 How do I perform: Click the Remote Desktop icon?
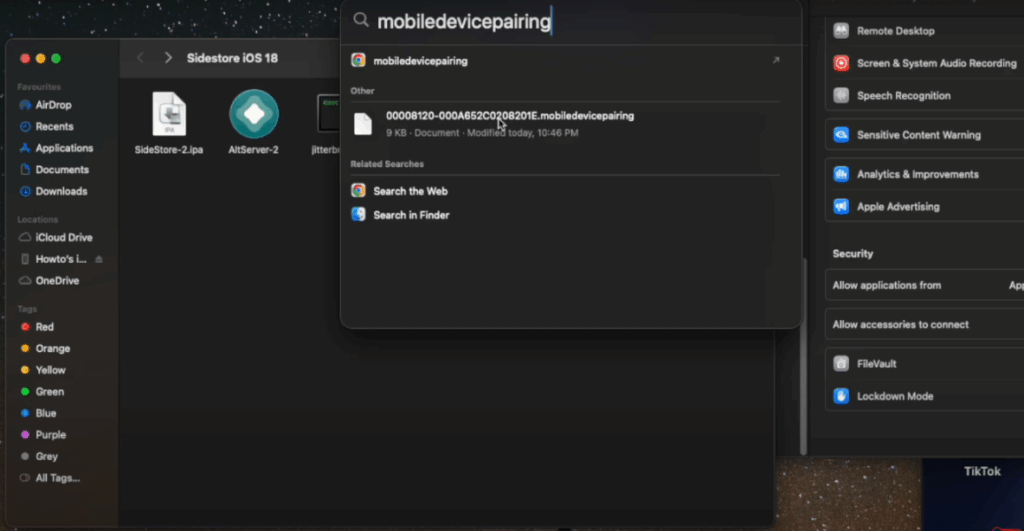click(841, 31)
